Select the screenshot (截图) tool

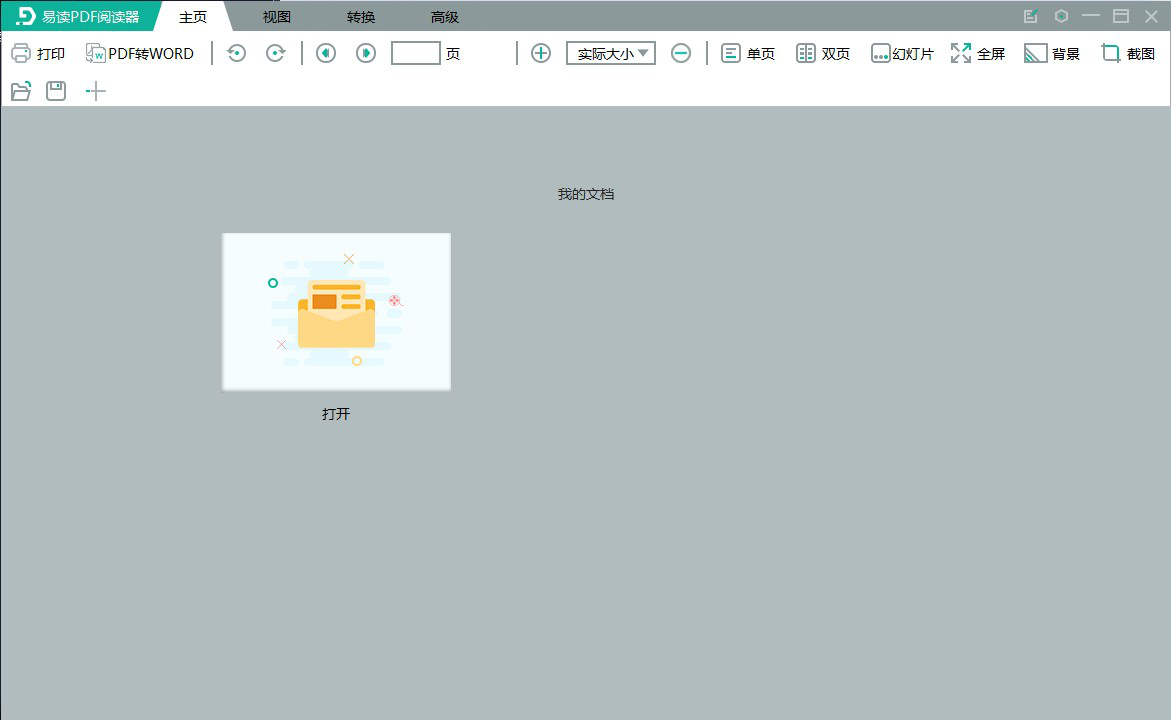point(1128,53)
